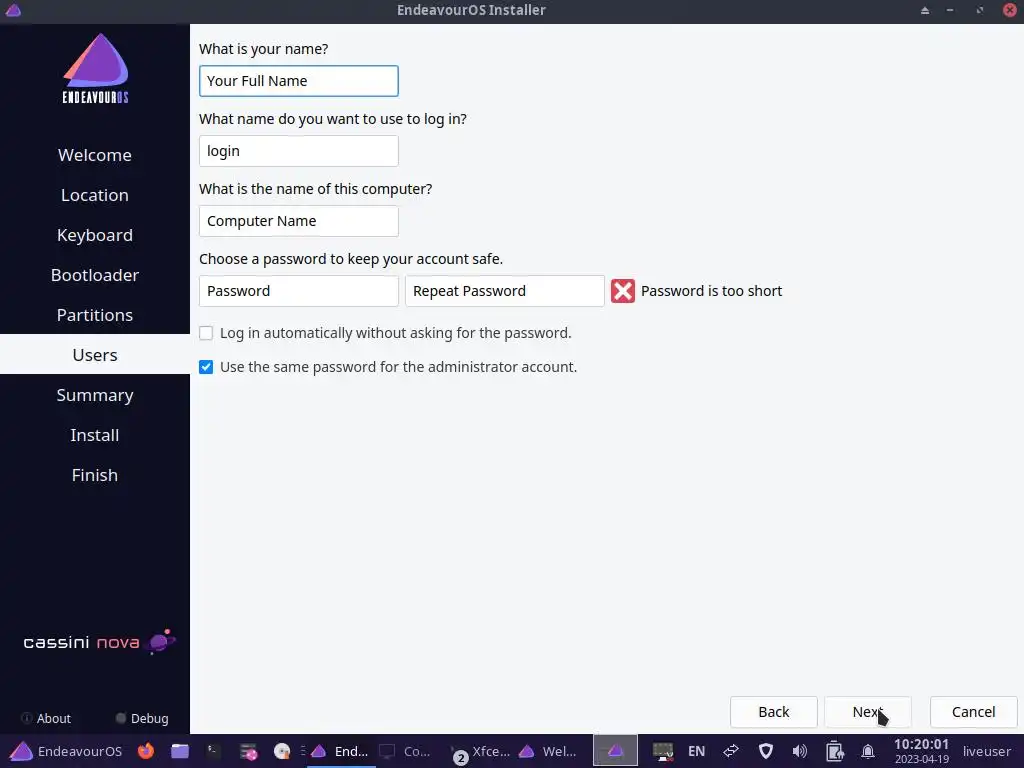Click the title bar shade arrow icon
1024x768 pixels.
pyautogui.click(x=925, y=10)
